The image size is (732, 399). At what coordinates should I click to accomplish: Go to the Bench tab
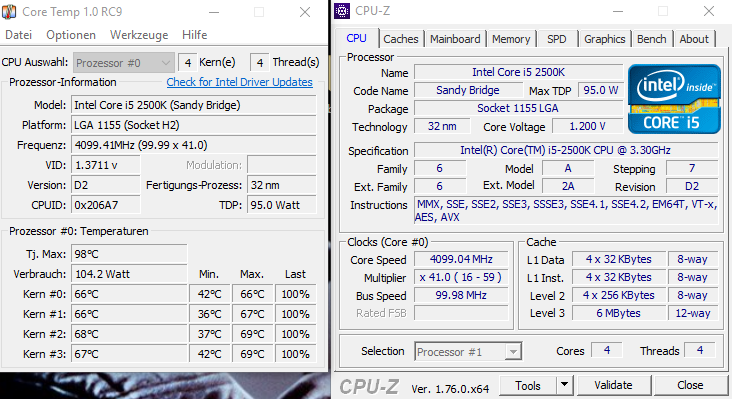click(652, 39)
